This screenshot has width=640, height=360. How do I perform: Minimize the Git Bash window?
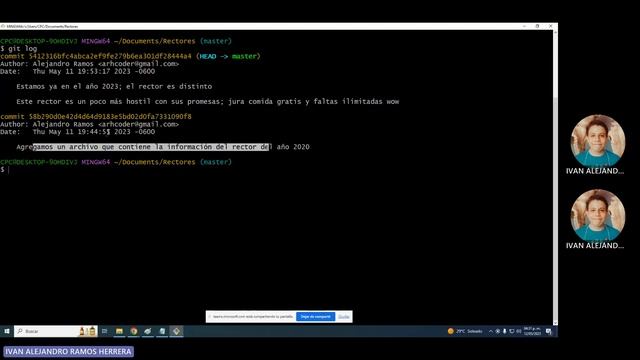[524, 26]
